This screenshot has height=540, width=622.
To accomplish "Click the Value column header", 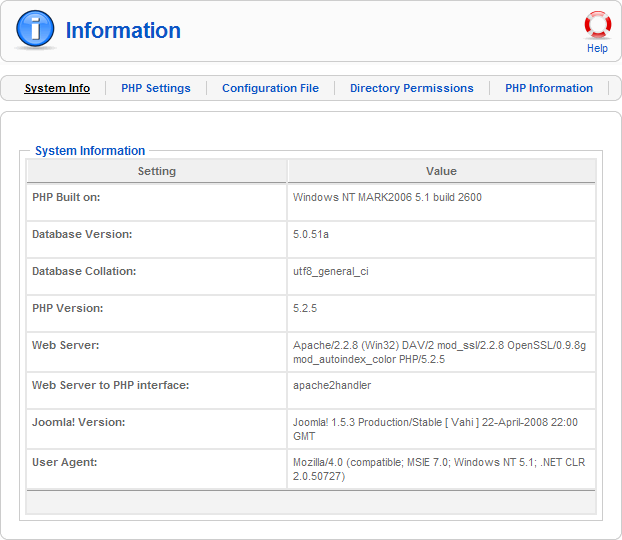I will coord(441,171).
